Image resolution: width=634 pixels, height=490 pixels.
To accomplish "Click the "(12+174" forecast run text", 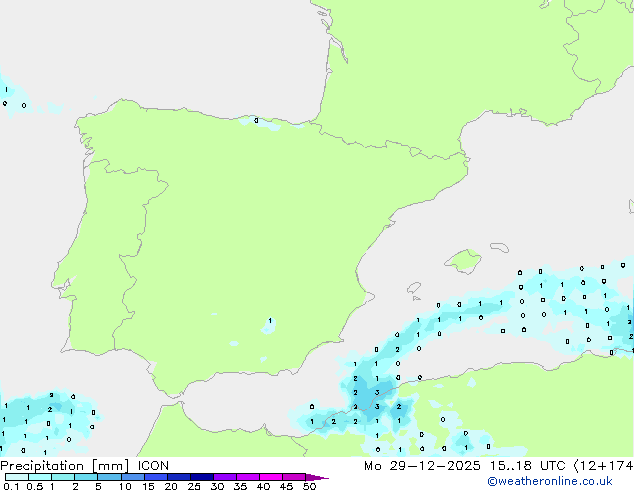I will (603, 466).
